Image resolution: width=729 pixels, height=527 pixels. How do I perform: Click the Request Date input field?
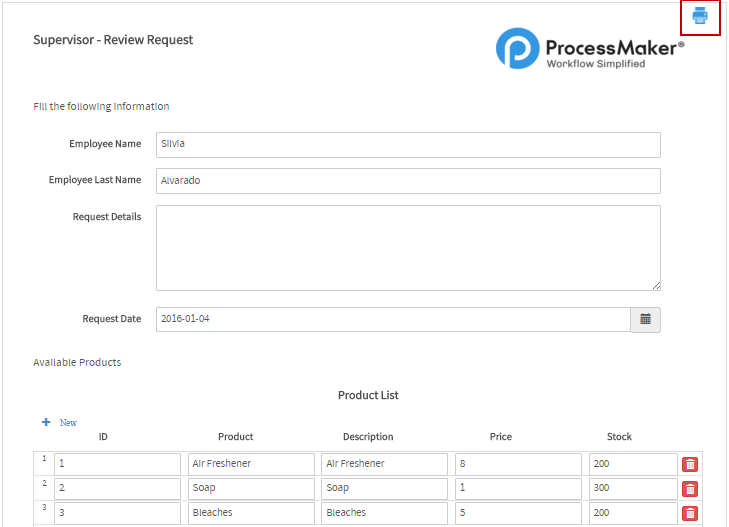click(392, 319)
